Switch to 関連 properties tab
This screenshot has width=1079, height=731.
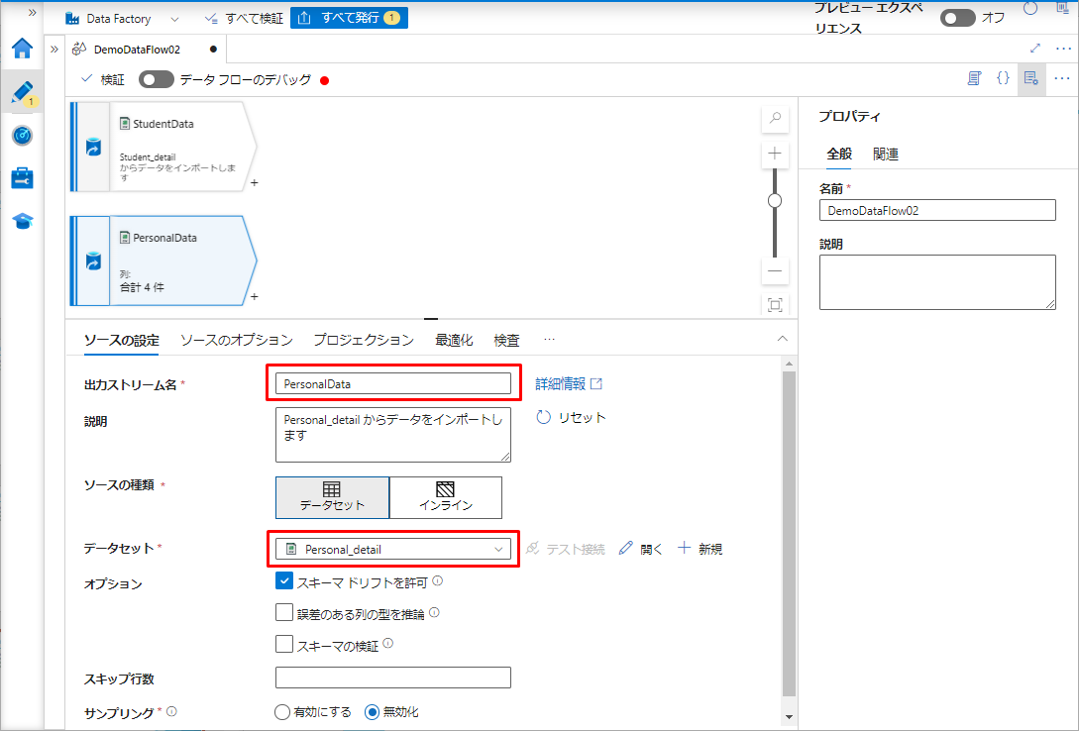(886, 154)
